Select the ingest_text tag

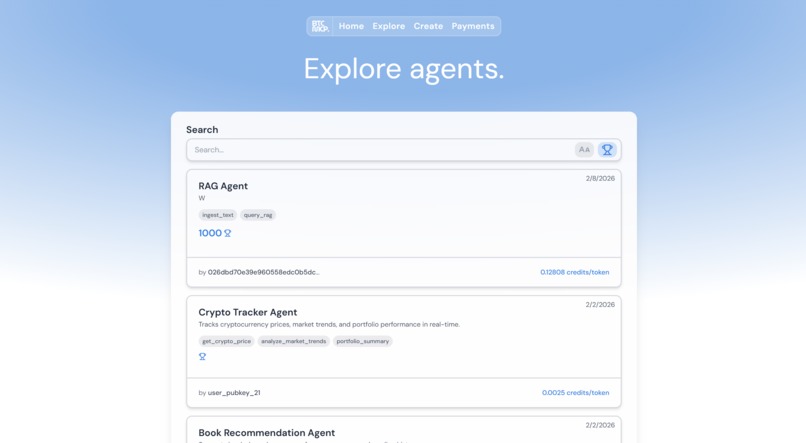click(x=218, y=215)
